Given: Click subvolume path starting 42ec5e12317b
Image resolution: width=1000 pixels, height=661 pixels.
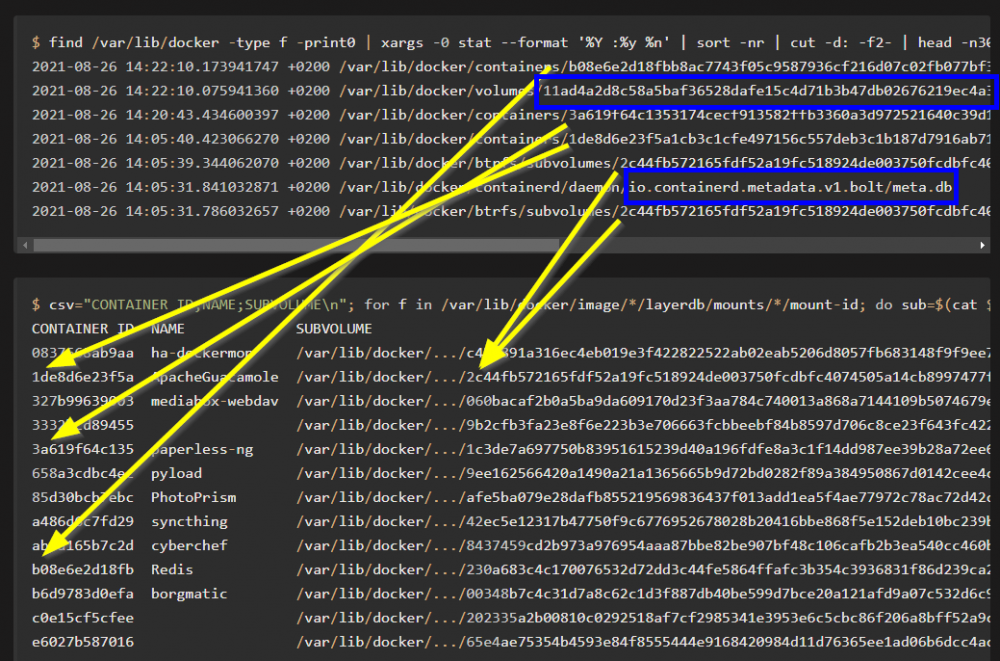Looking at the screenshot, I should click(x=643, y=521).
